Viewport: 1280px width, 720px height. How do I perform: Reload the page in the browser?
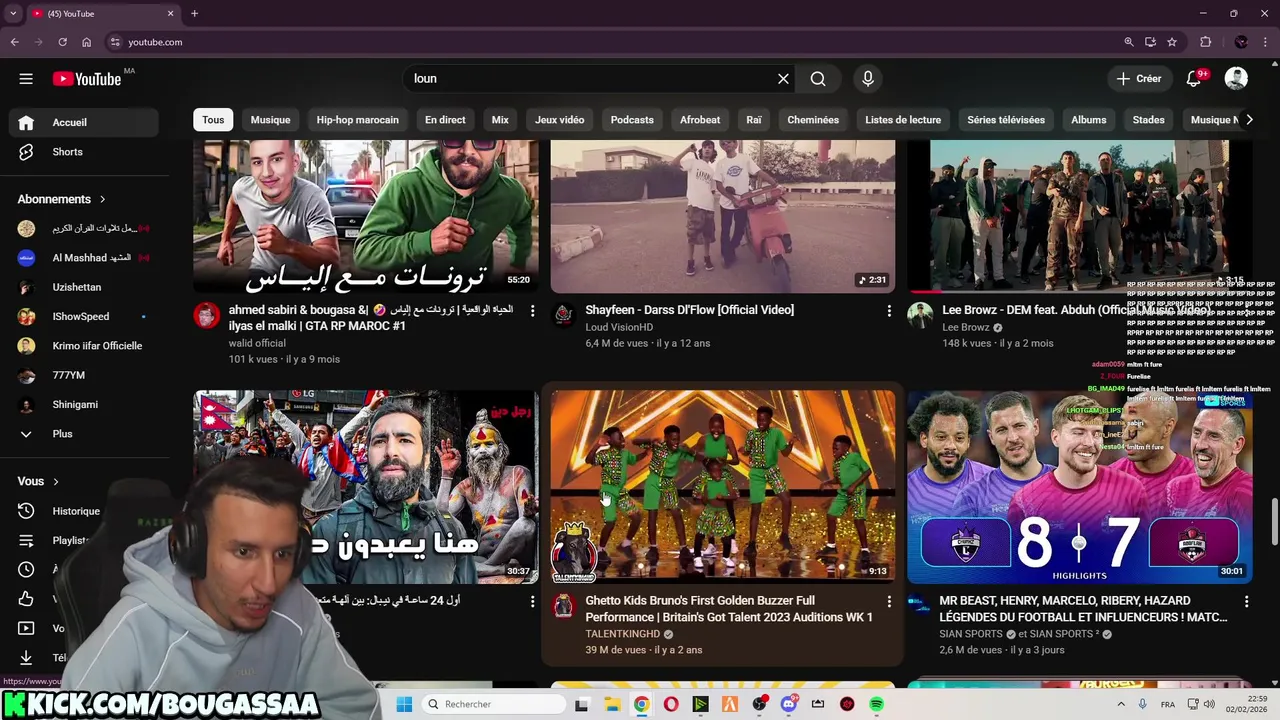tap(62, 42)
